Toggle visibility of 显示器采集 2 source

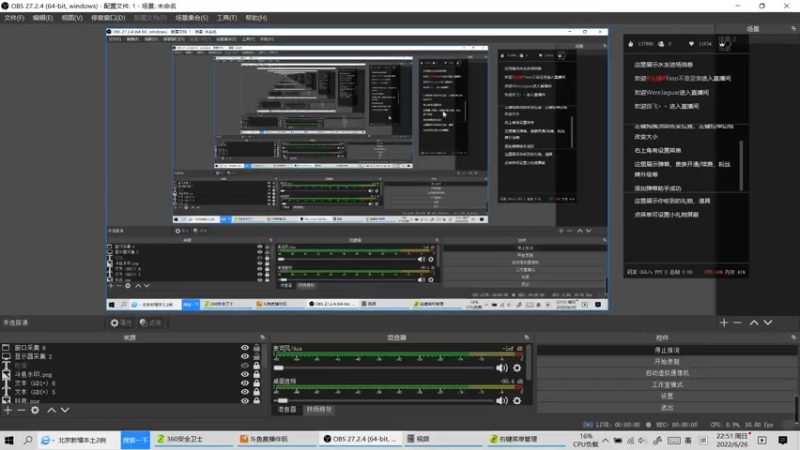pyautogui.click(x=245, y=356)
